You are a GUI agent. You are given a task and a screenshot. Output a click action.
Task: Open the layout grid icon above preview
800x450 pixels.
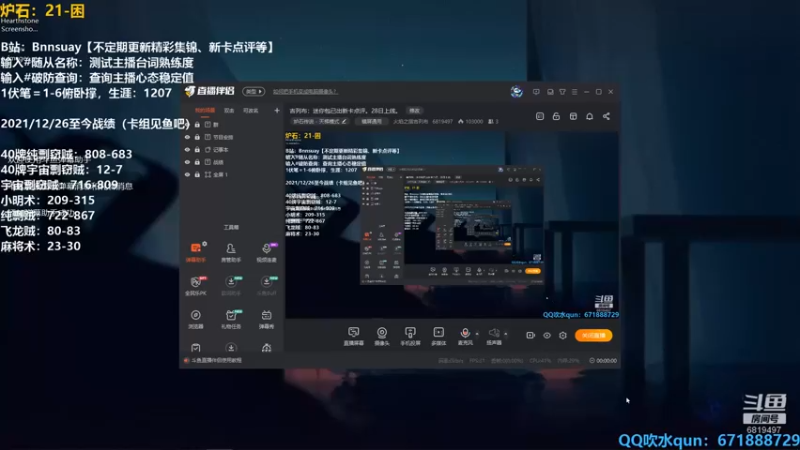coord(573,116)
